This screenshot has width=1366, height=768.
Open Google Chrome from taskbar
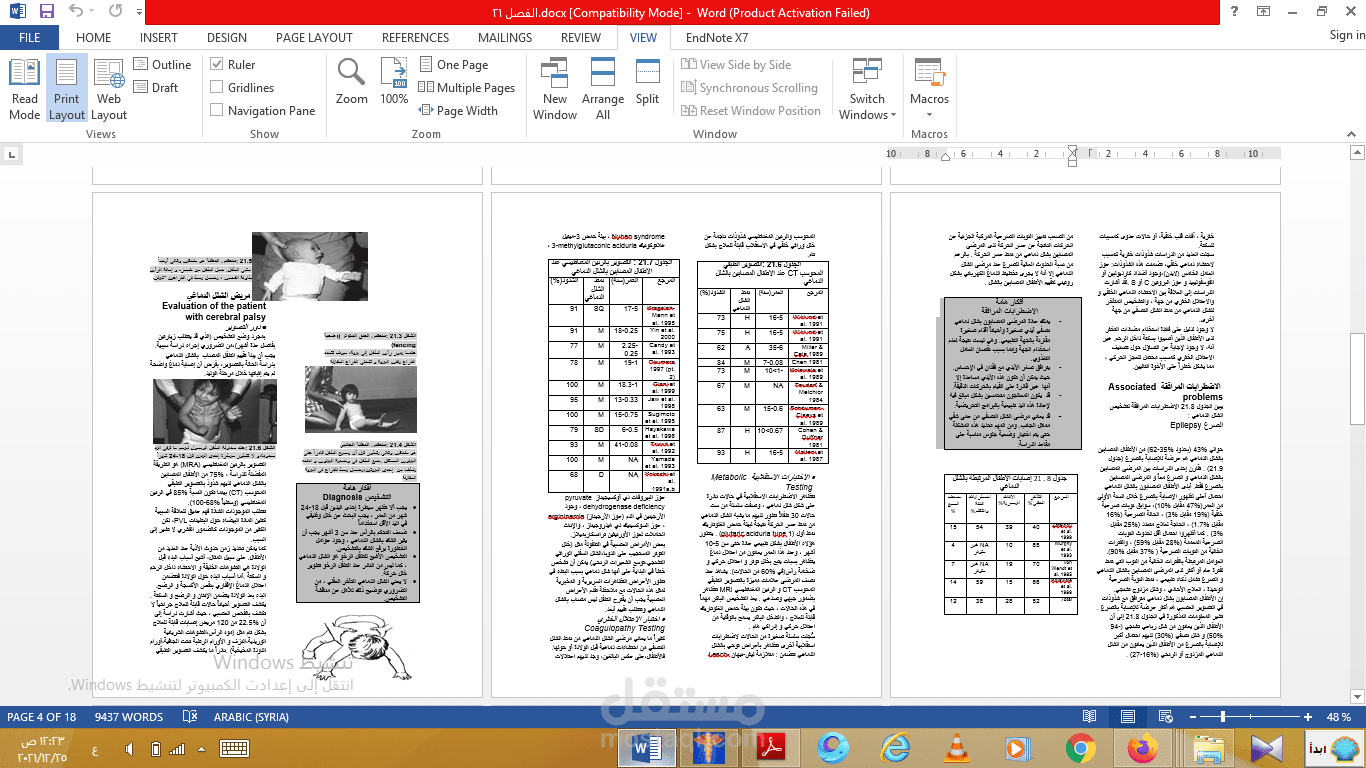tap(1080, 748)
